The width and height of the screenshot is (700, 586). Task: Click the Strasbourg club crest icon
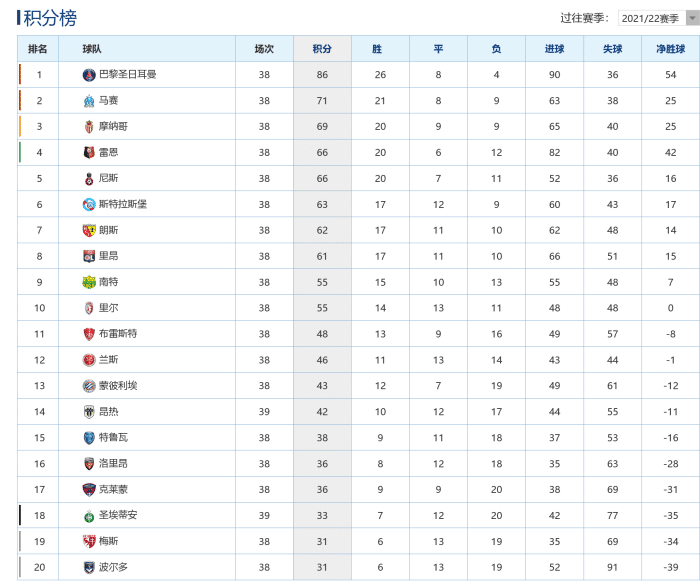[x=89, y=205]
